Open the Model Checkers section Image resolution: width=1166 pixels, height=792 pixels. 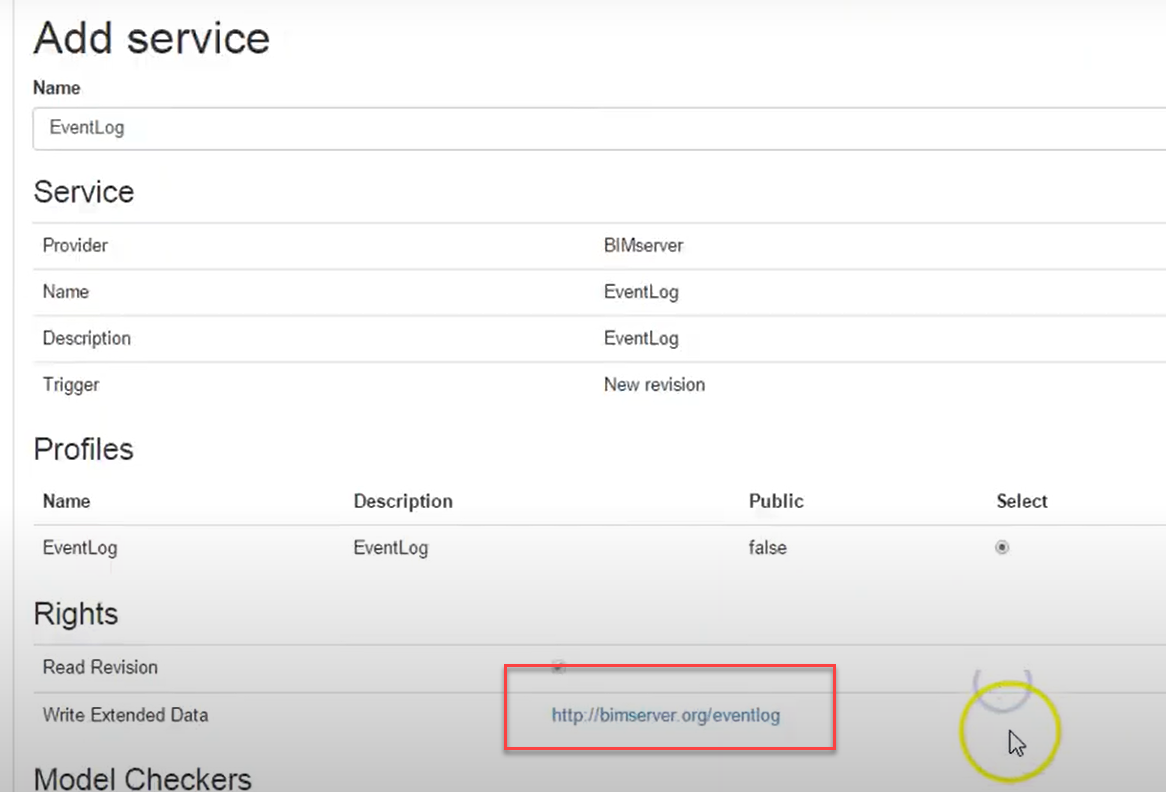coord(142,777)
